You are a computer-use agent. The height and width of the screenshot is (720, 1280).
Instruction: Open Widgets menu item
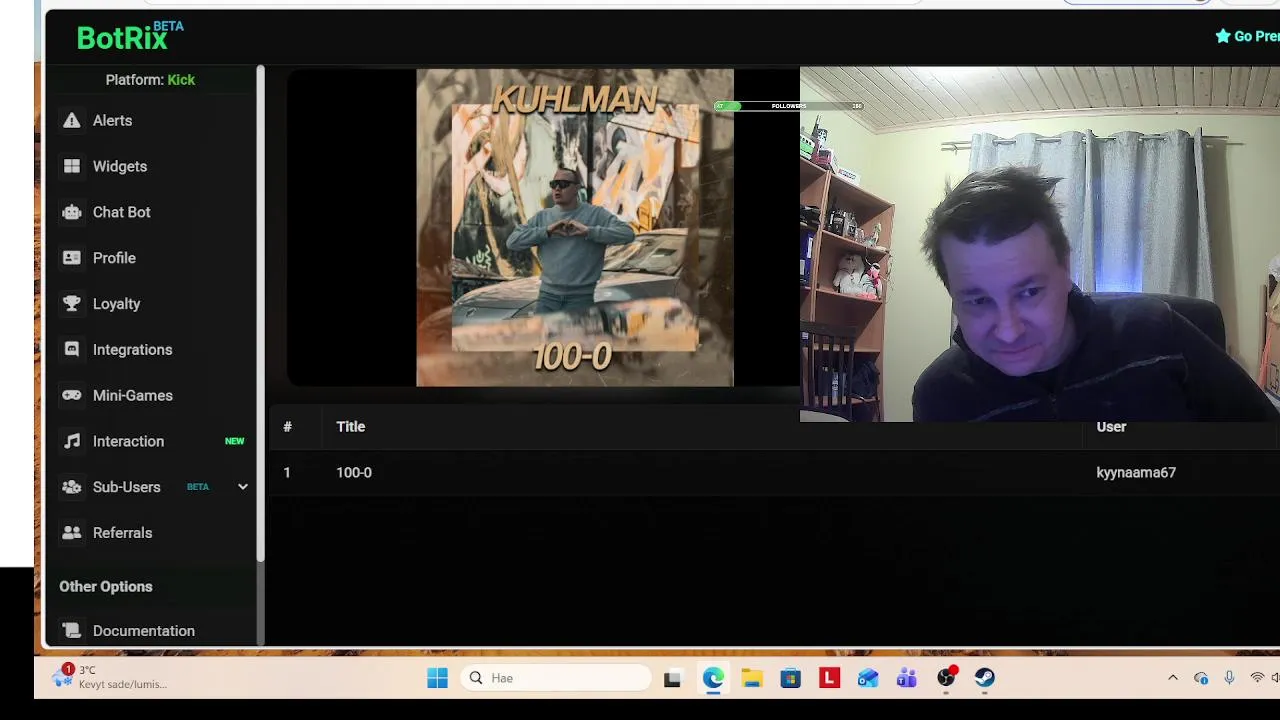tap(120, 166)
